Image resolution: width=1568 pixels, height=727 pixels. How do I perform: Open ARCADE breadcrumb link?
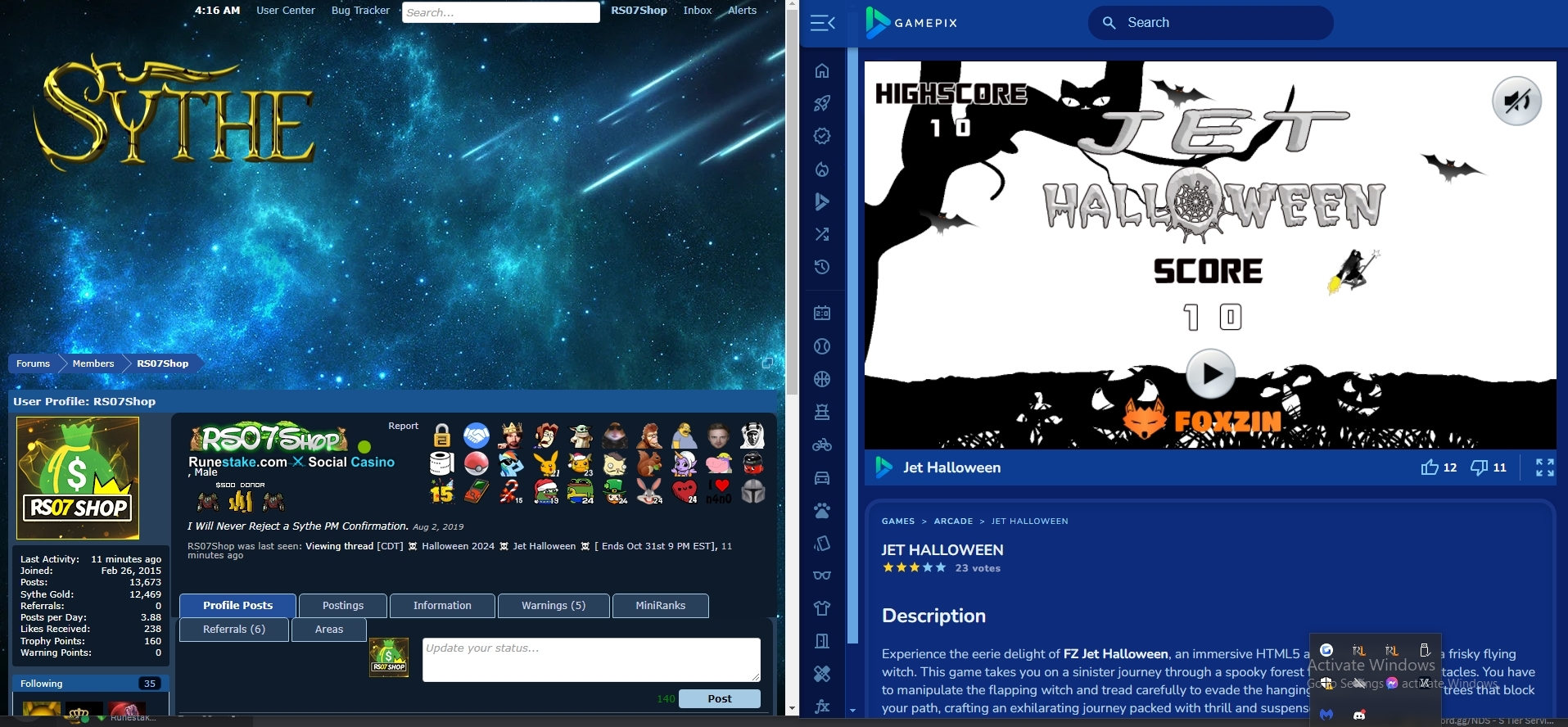(x=953, y=522)
